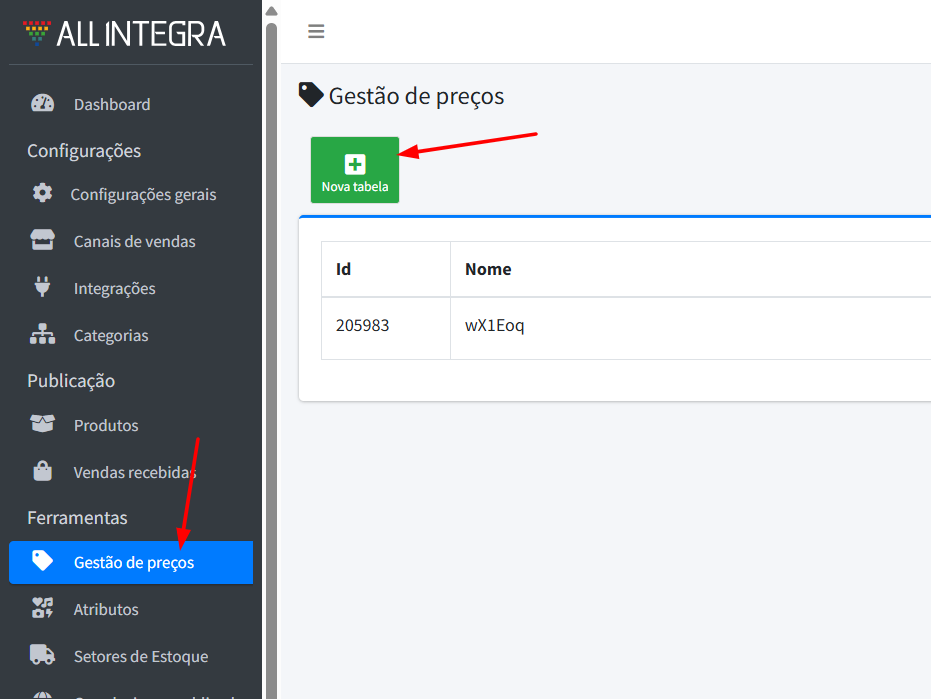Image resolution: width=931 pixels, height=699 pixels.
Task: Click the Categorias hierarchy icon
Action: click(42, 335)
